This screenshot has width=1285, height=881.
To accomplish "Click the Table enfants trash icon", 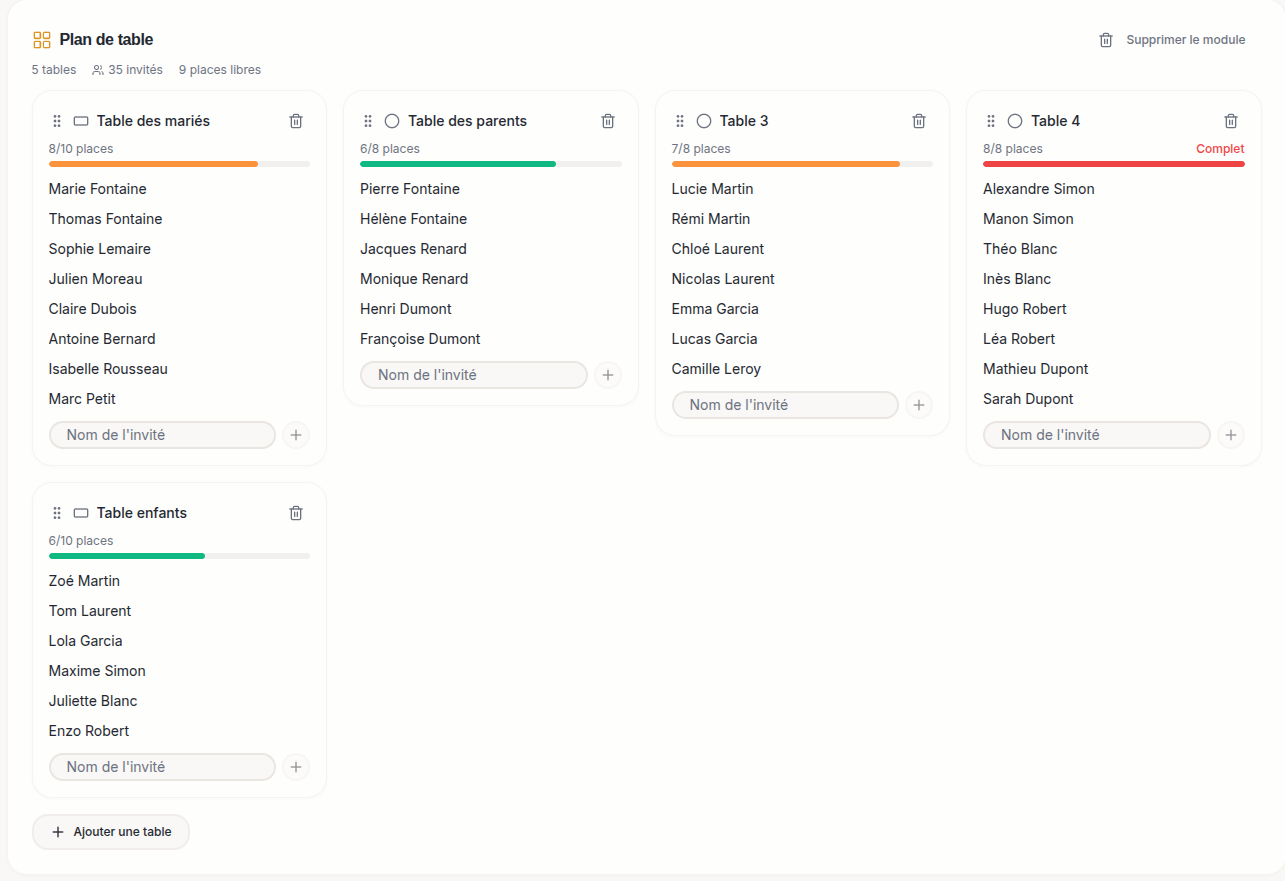I will click(x=296, y=513).
